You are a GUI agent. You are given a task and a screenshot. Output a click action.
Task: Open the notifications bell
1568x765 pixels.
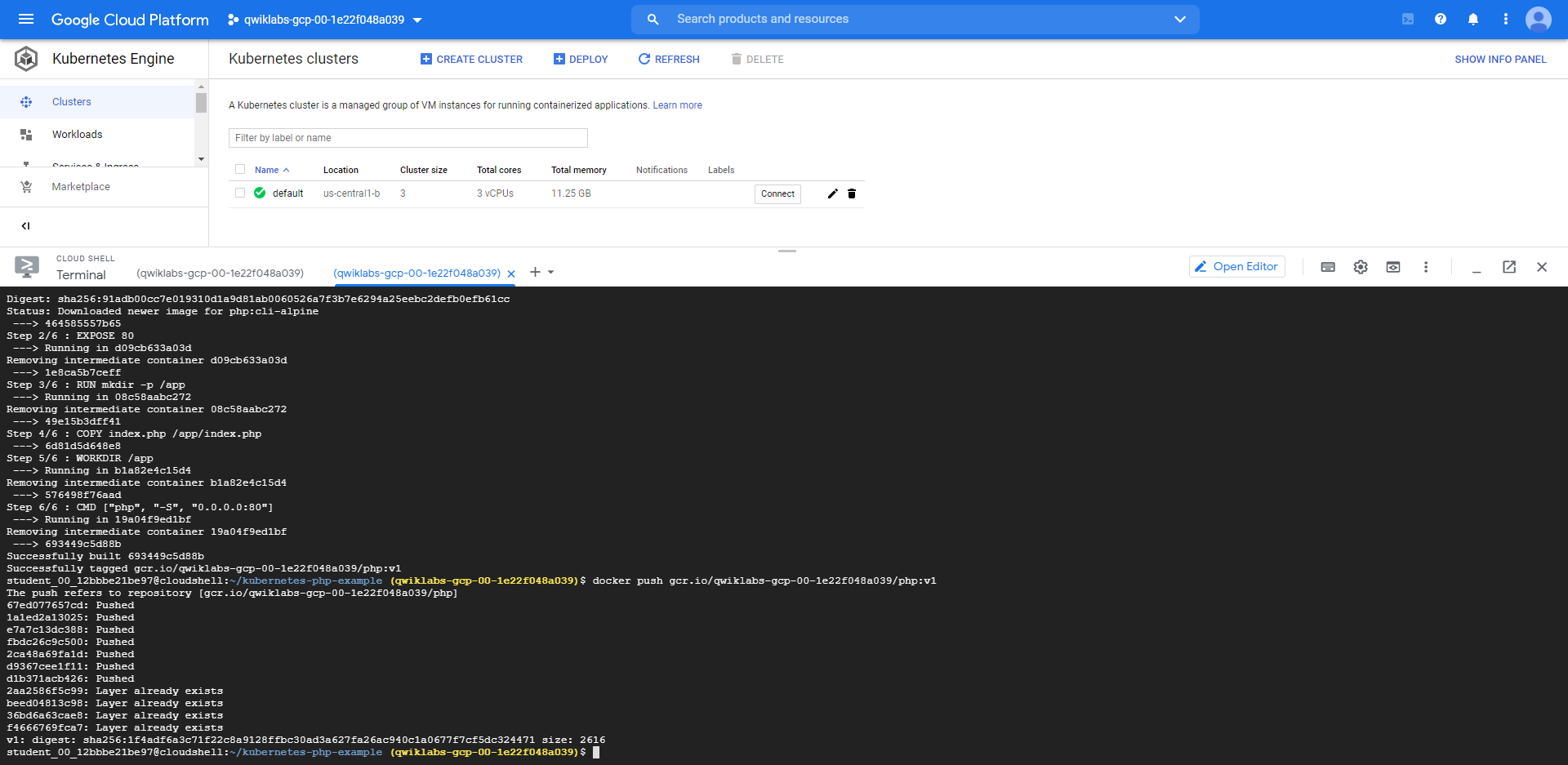click(1473, 19)
